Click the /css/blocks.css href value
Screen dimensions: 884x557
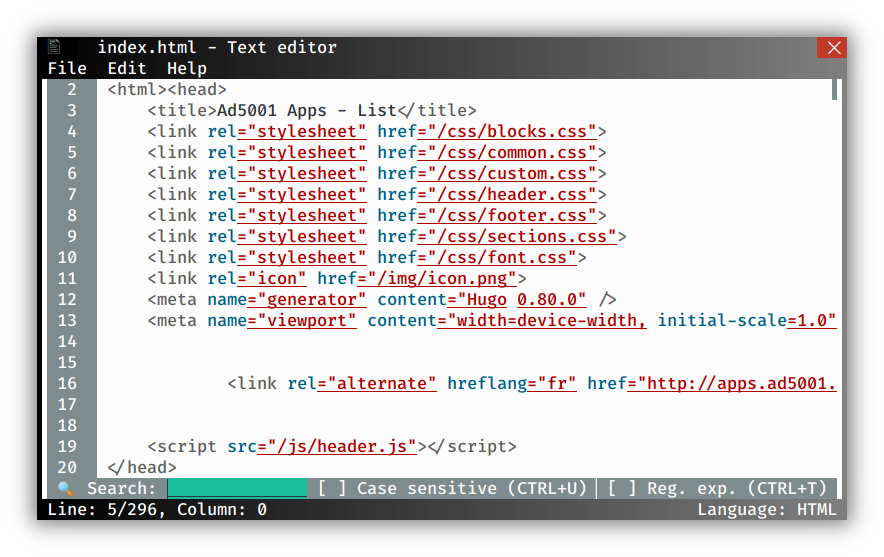click(x=512, y=131)
